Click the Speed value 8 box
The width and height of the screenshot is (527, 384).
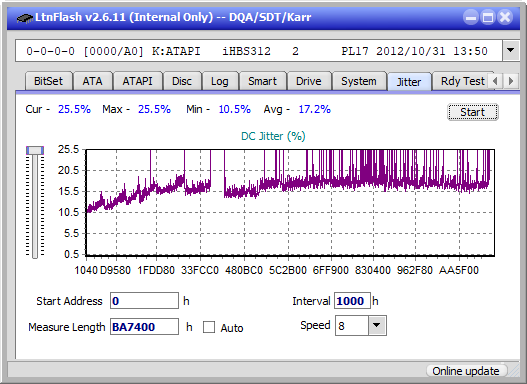352,326
